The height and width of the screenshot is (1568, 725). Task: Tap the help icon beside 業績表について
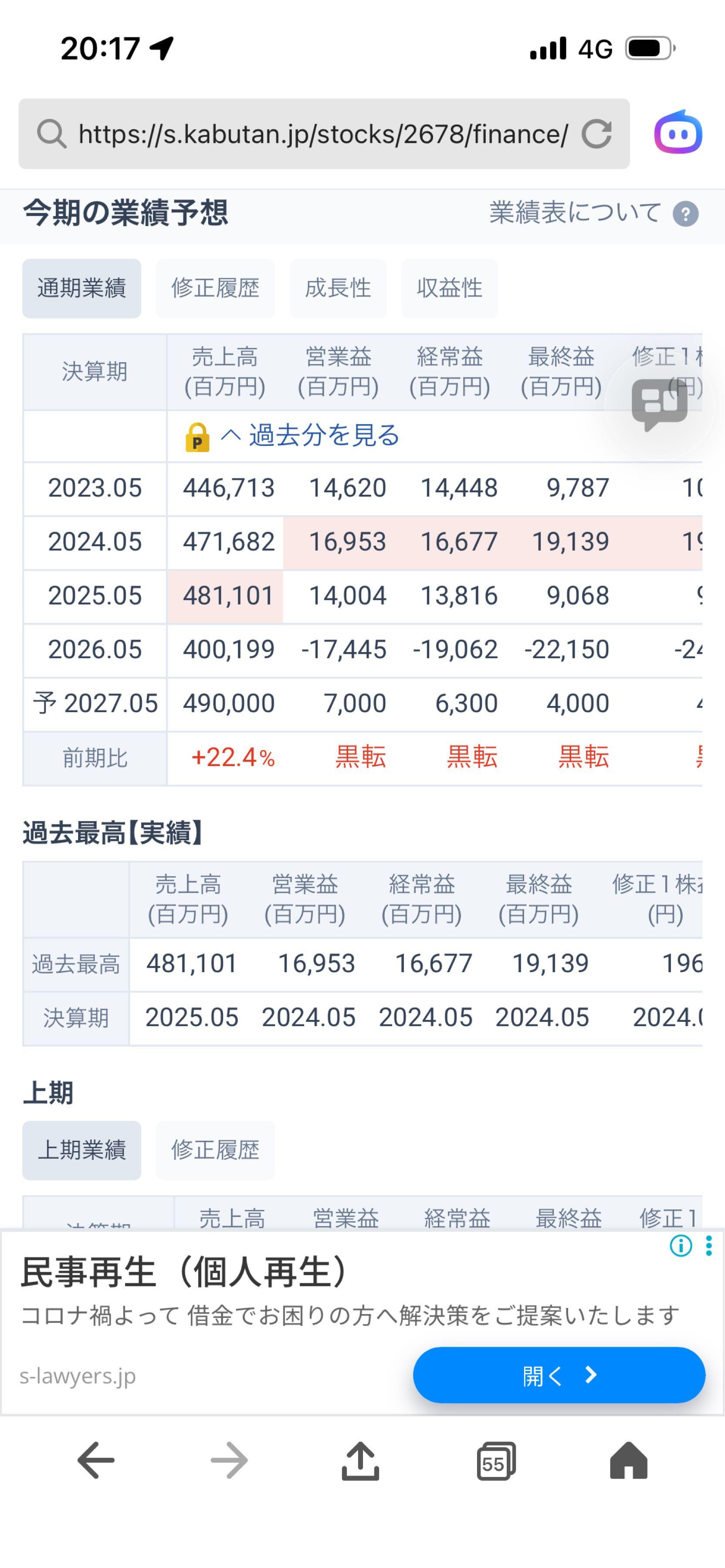685,214
